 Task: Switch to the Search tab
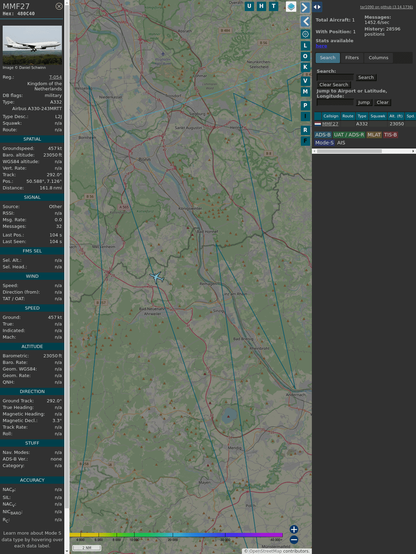pos(328,58)
